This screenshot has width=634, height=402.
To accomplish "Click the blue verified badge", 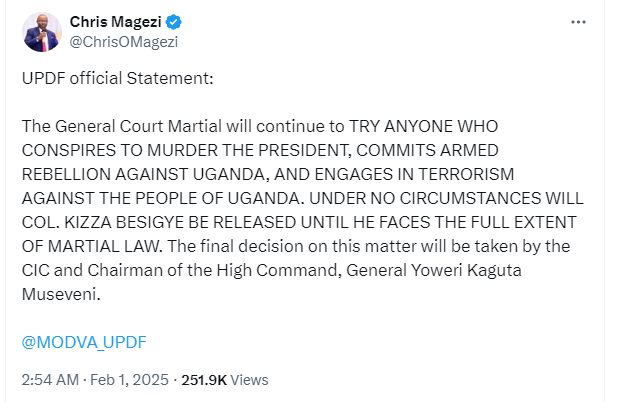I will [x=173, y=22].
